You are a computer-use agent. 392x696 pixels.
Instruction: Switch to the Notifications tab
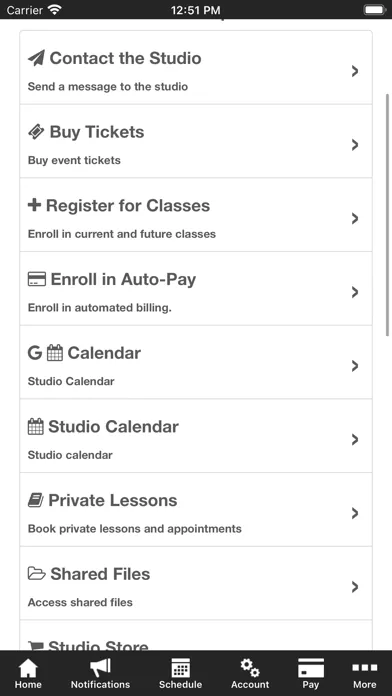[100, 673]
